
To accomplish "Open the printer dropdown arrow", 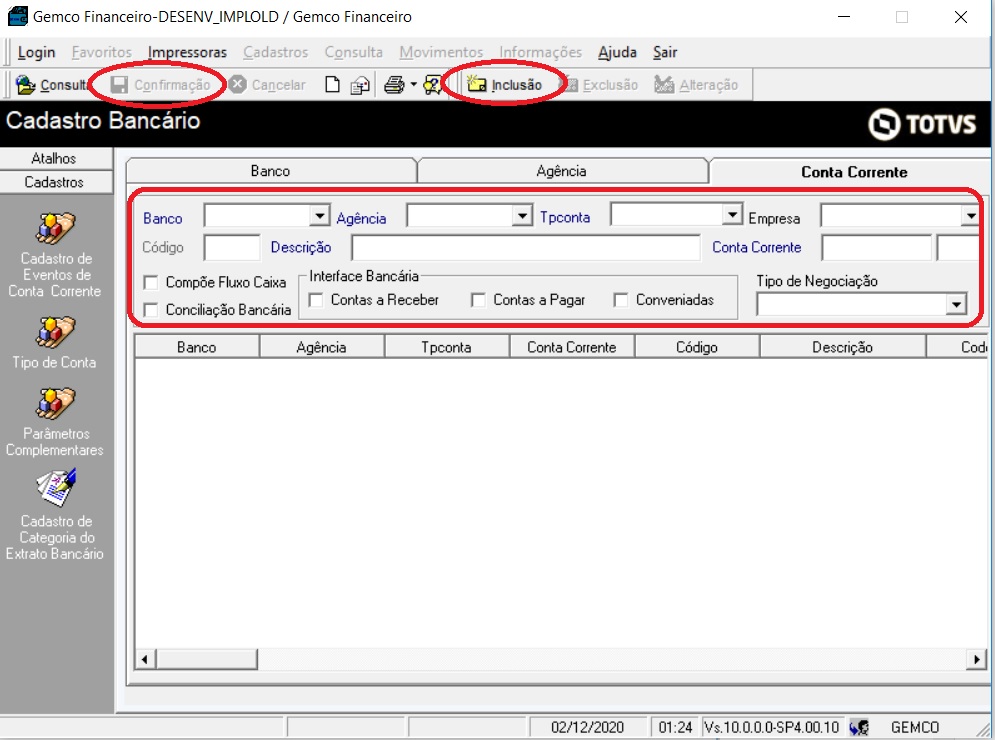I will pos(414,84).
